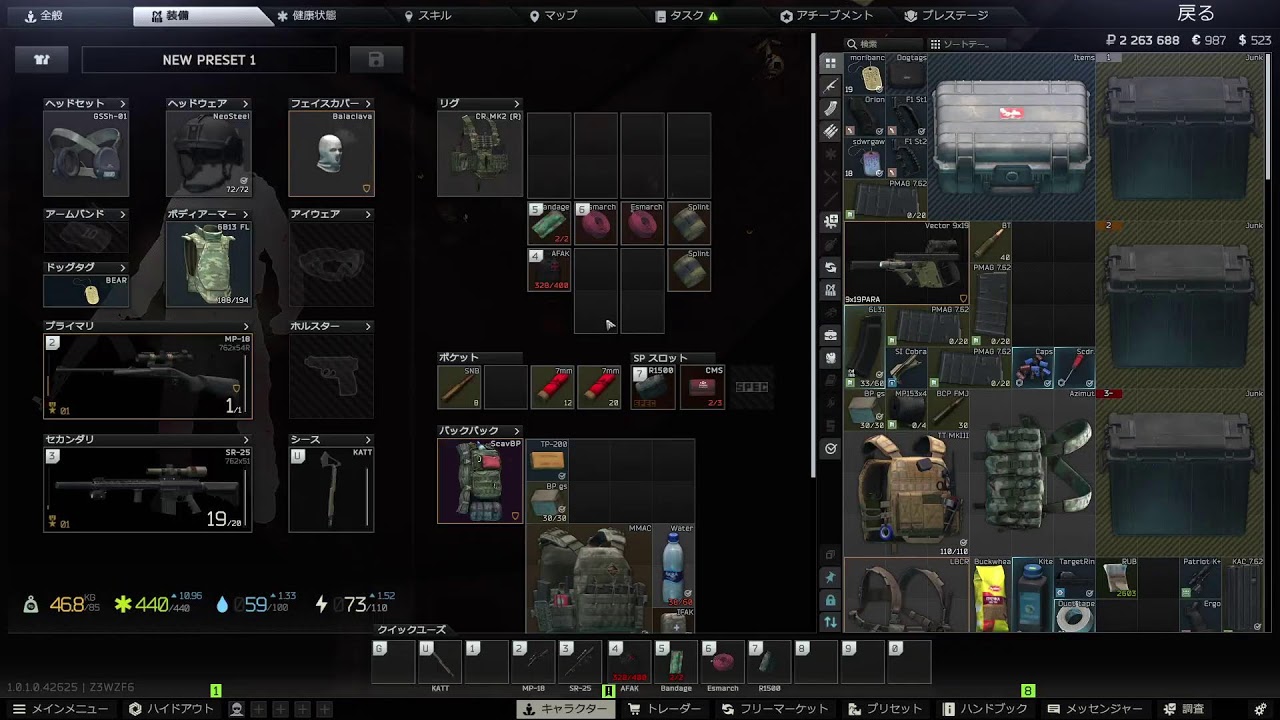Click the 戻る back button
1280x720 pixels.
pos(1196,13)
